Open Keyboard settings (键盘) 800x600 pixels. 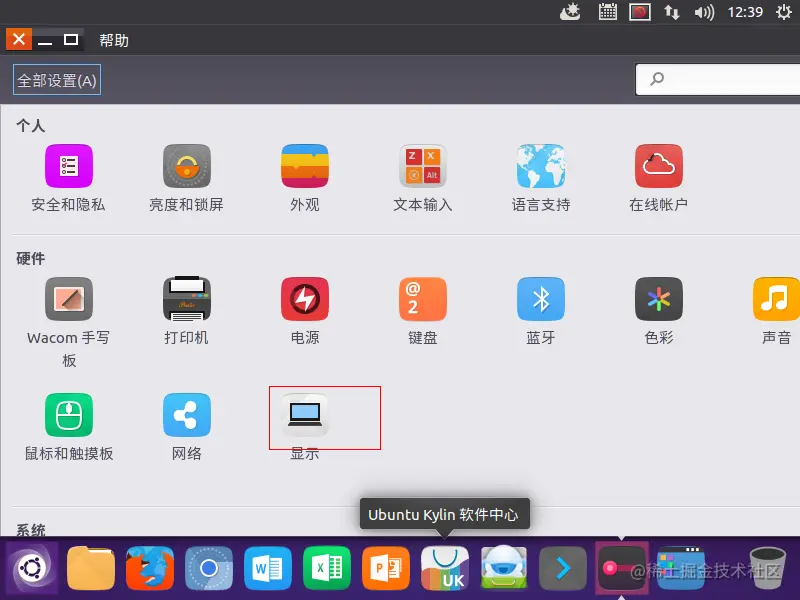(x=422, y=311)
